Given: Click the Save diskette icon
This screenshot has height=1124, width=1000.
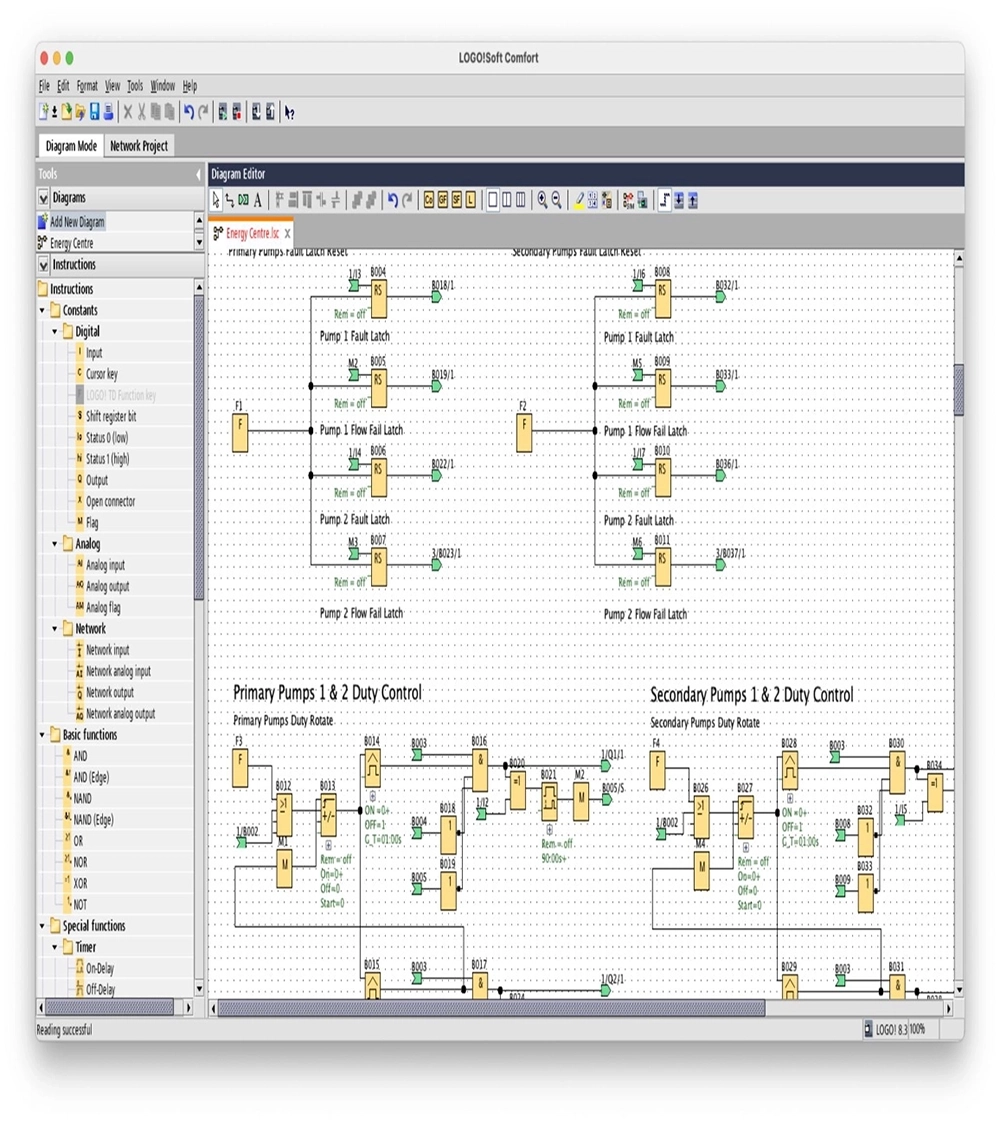Looking at the screenshot, I should (x=94, y=112).
